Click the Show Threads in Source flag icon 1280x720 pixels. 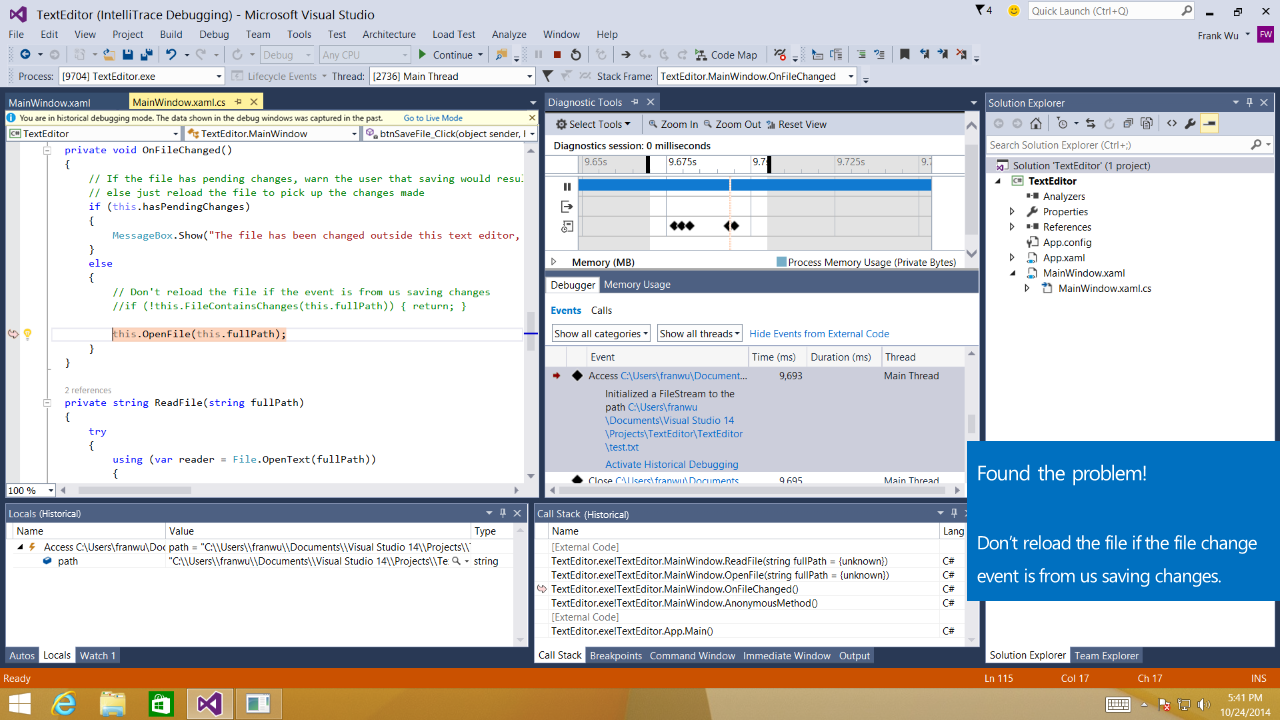[x=782, y=55]
